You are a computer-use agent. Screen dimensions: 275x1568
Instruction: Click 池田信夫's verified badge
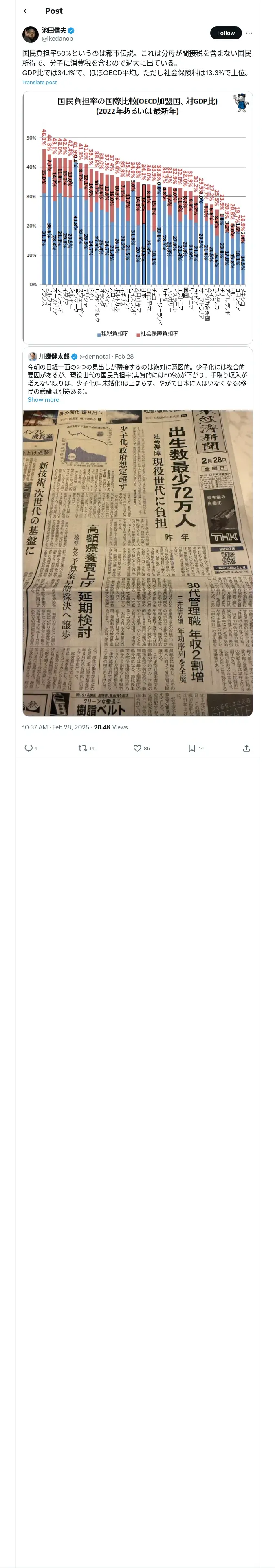pyautogui.click(x=71, y=31)
